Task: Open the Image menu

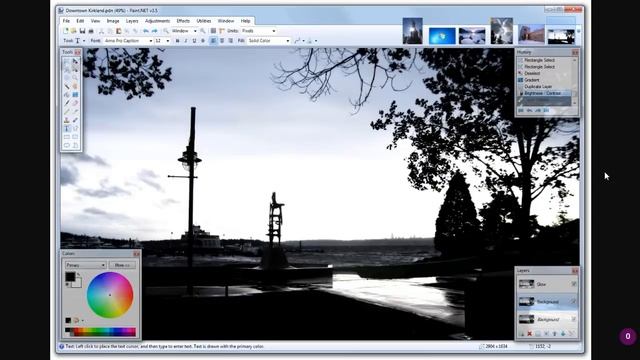Action: click(x=113, y=21)
